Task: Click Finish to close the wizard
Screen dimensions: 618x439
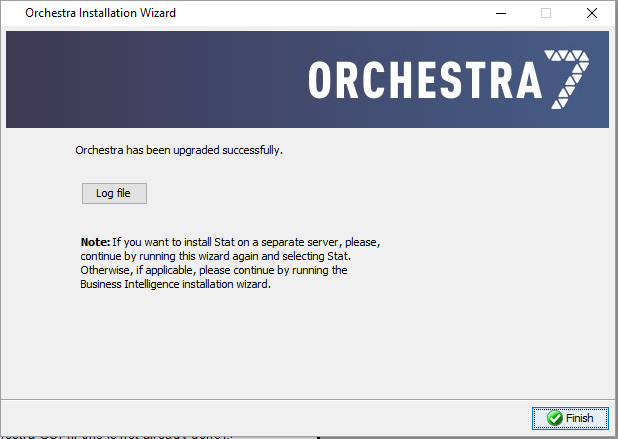Action: click(x=570, y=418)
